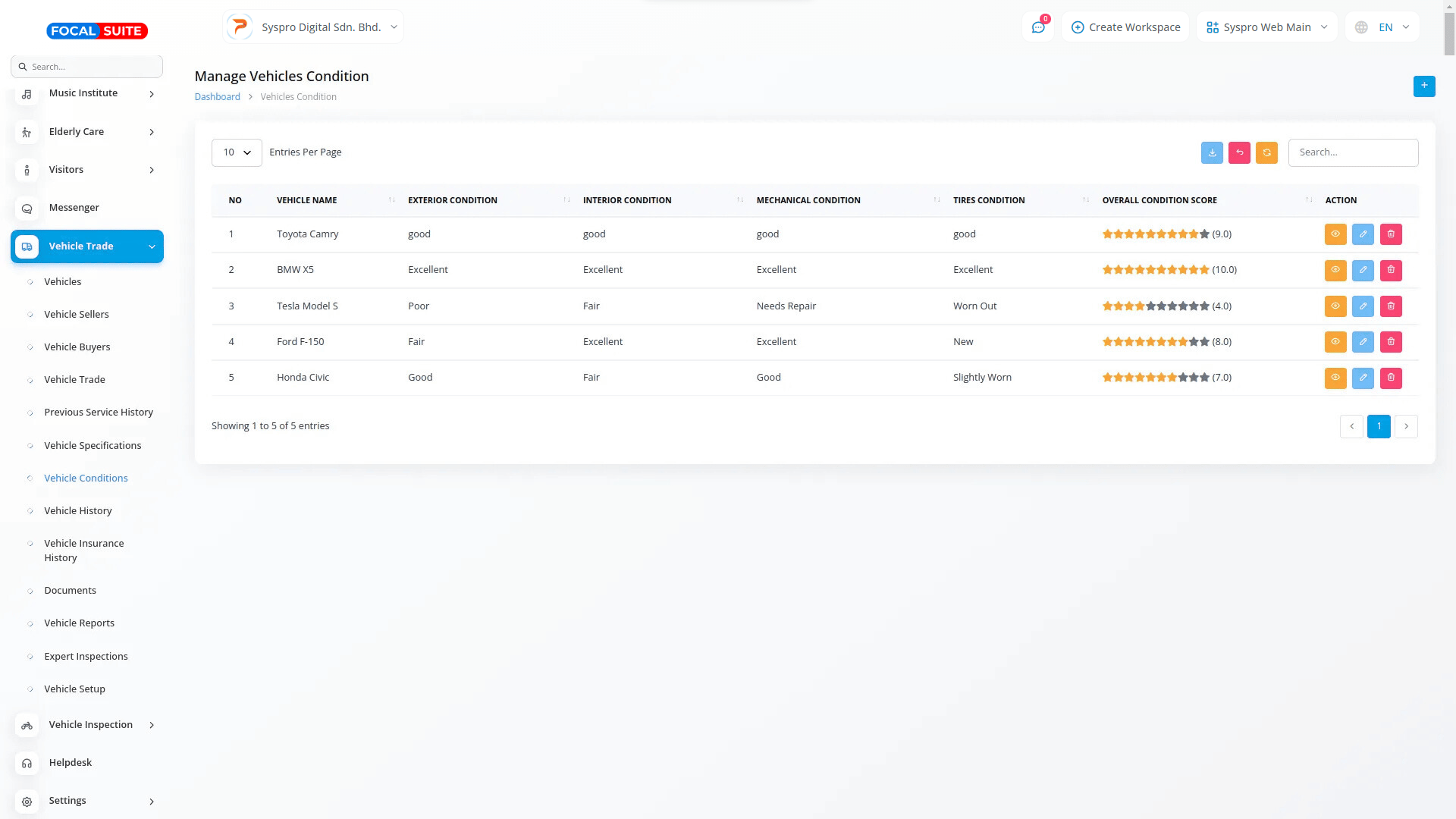Click the blue plus add button
This screenshot has height=819, width=1456.
[x=1423, y=86]
